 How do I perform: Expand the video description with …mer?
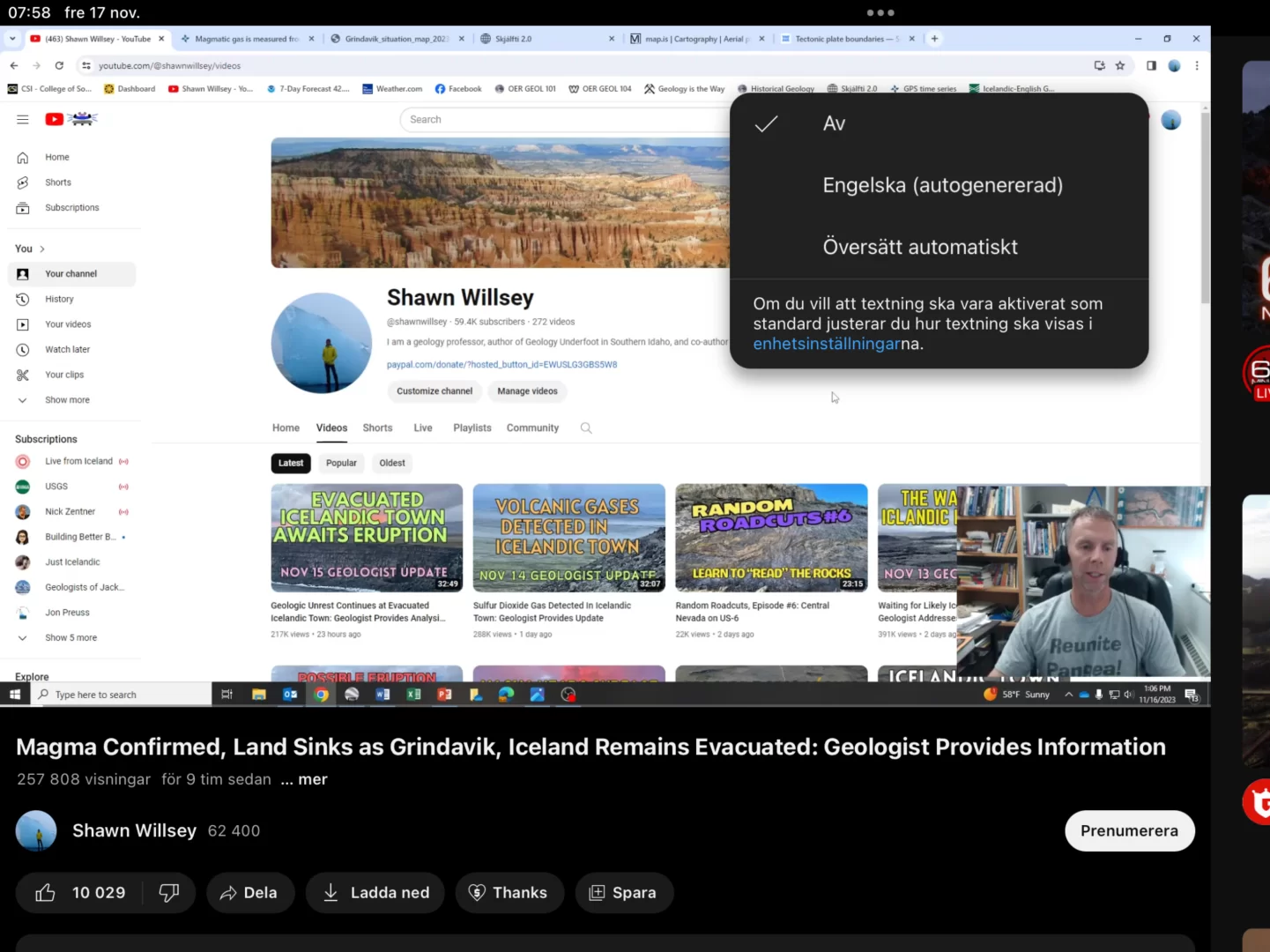tap(304, 779)
